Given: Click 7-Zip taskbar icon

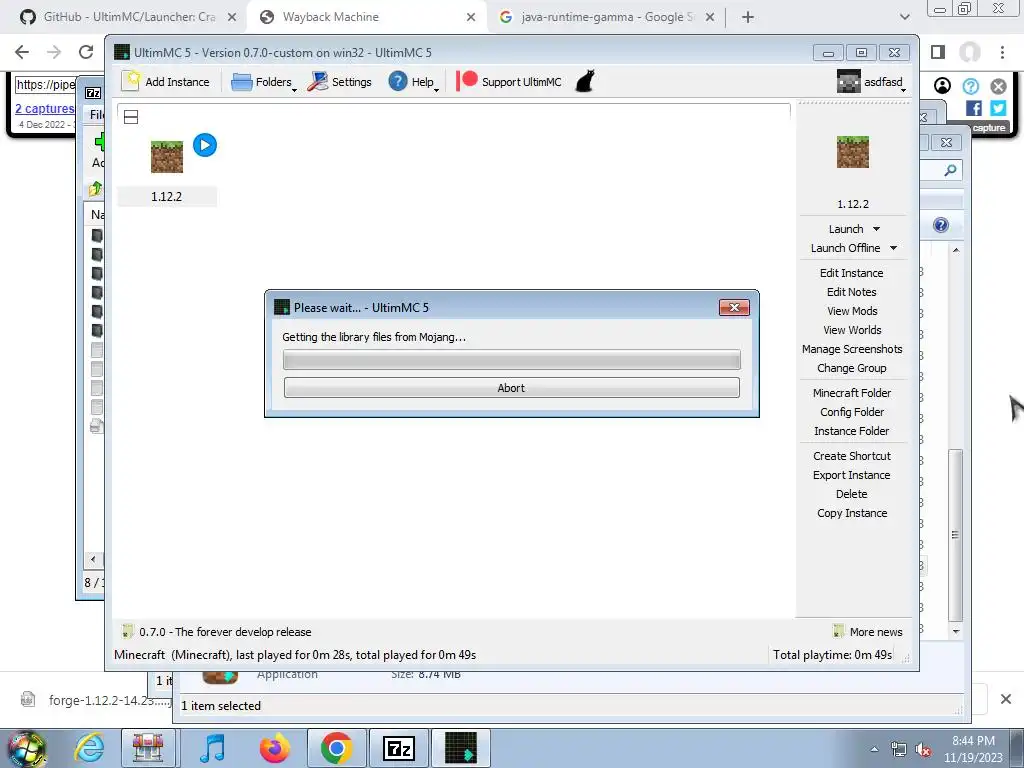Looking at the screenshot, I should [x=399, y=748].
